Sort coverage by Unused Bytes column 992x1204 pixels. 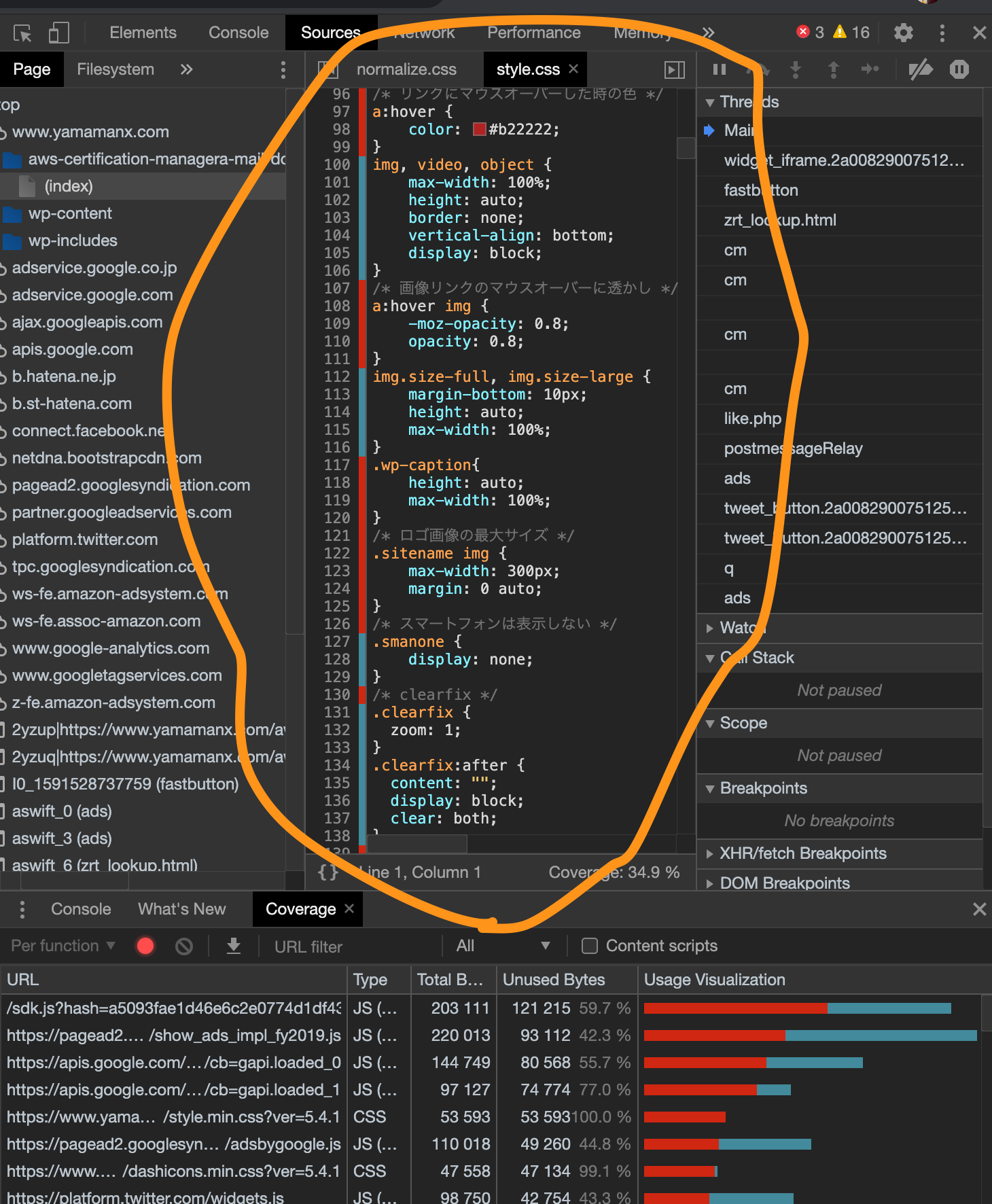pyautogui.click(x=567, y=980)
